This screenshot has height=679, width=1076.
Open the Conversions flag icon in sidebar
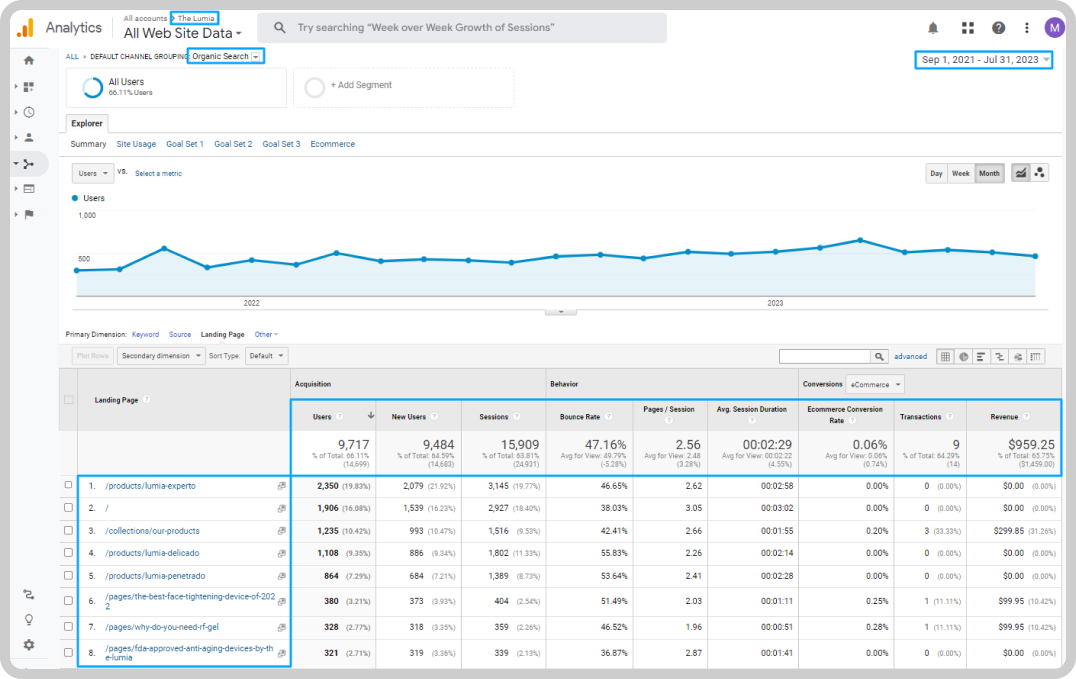tap(29, 214)
